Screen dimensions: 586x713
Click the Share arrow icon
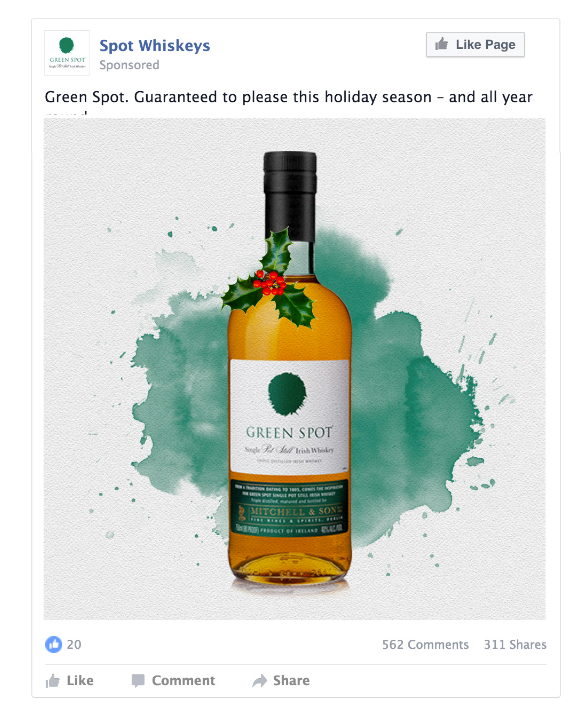click(x=260, y=681)
